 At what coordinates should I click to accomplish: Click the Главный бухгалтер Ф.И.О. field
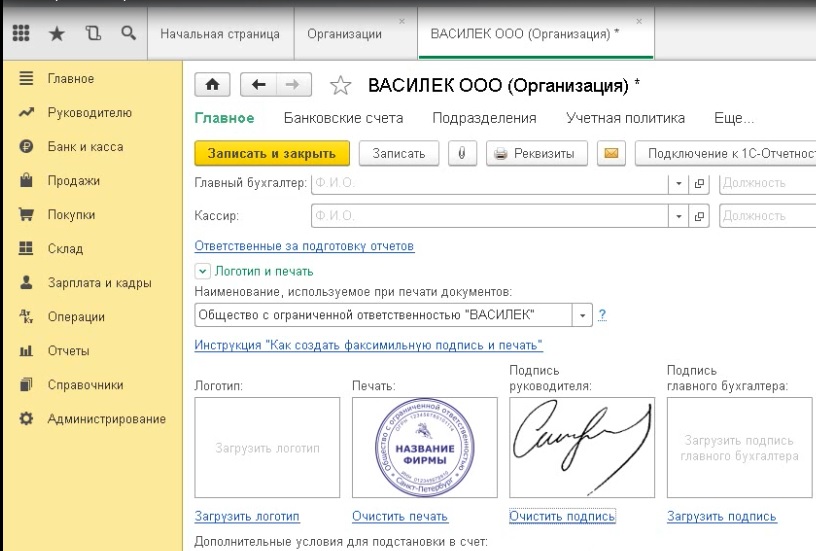[490, 183]
